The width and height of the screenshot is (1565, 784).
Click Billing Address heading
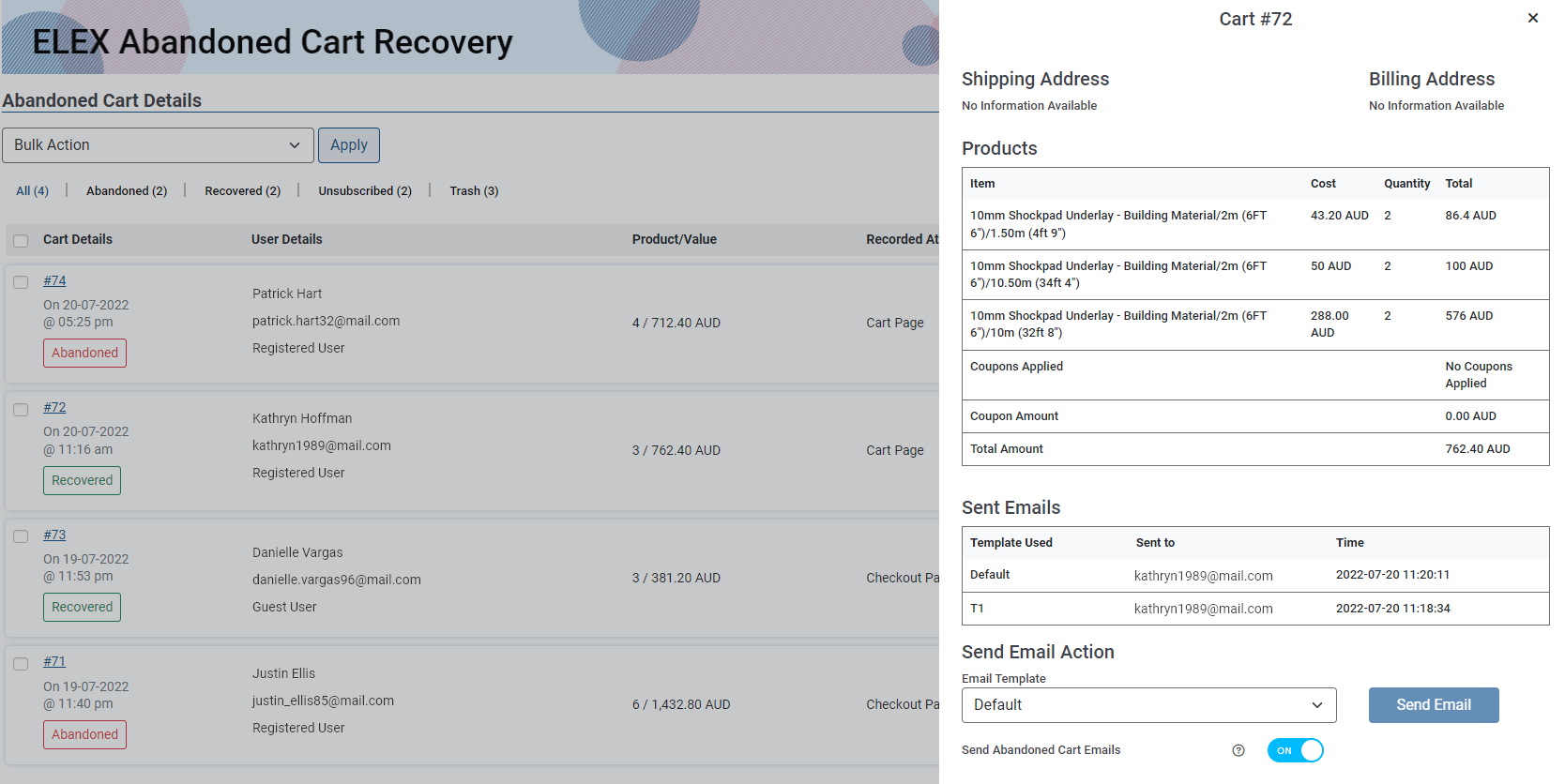[x=1432, y=79]
